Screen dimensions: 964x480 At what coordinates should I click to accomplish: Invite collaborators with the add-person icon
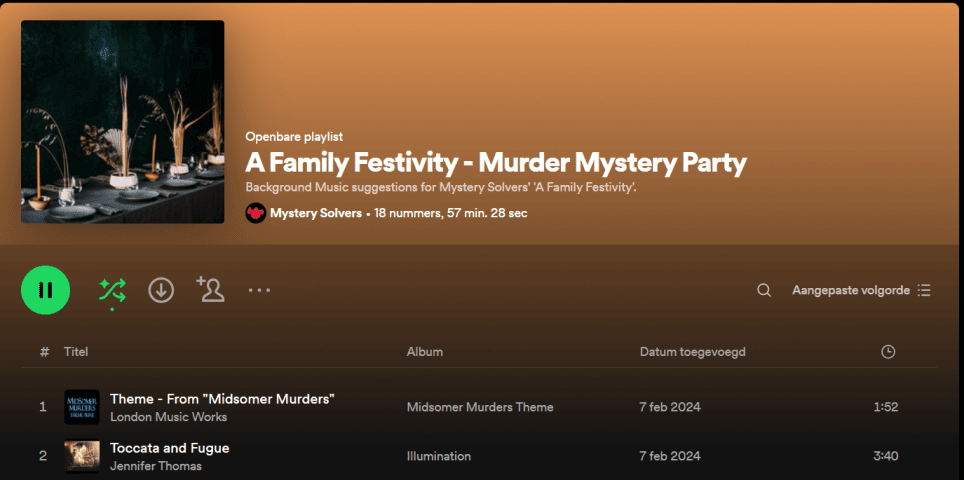tap(210, 289)
